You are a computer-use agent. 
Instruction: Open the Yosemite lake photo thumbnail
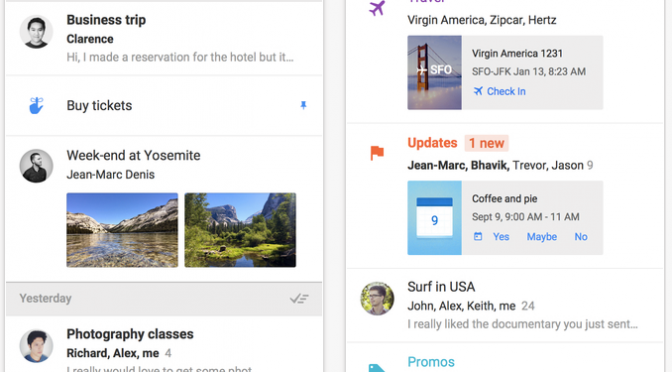tap(122, 230)
